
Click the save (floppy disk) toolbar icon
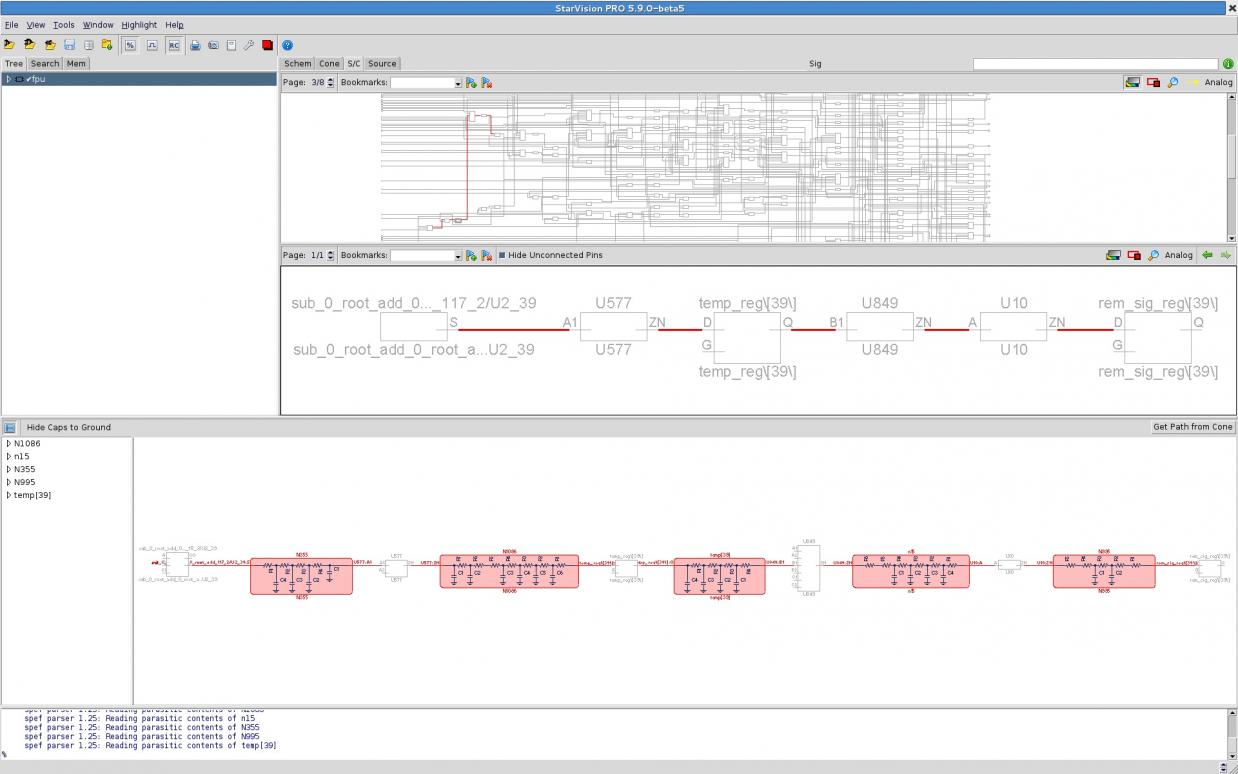[69, 45]
